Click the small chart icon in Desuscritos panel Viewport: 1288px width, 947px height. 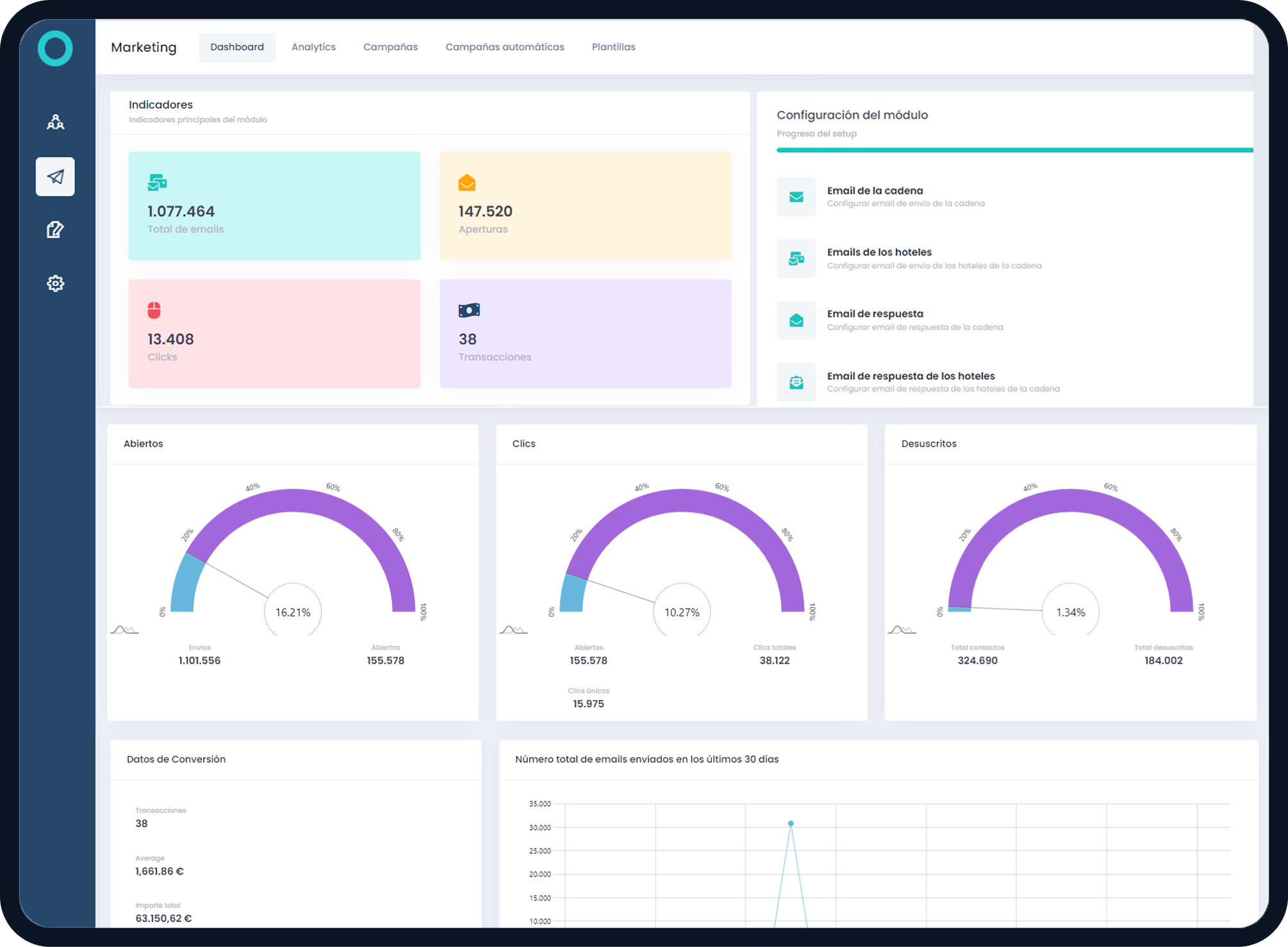point(902,630)
